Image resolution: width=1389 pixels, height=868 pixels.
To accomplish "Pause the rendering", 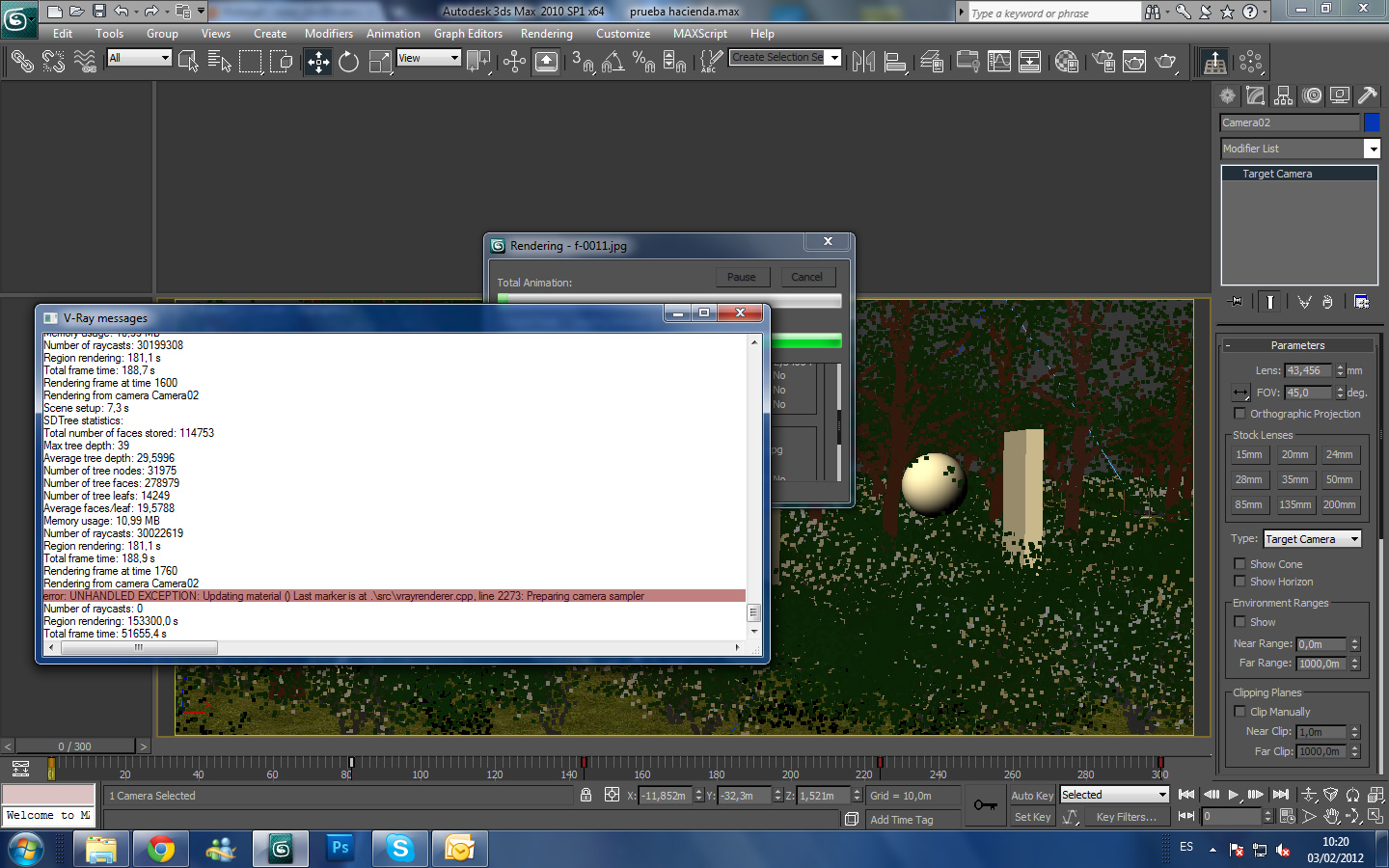I will (x=742, y=277).
